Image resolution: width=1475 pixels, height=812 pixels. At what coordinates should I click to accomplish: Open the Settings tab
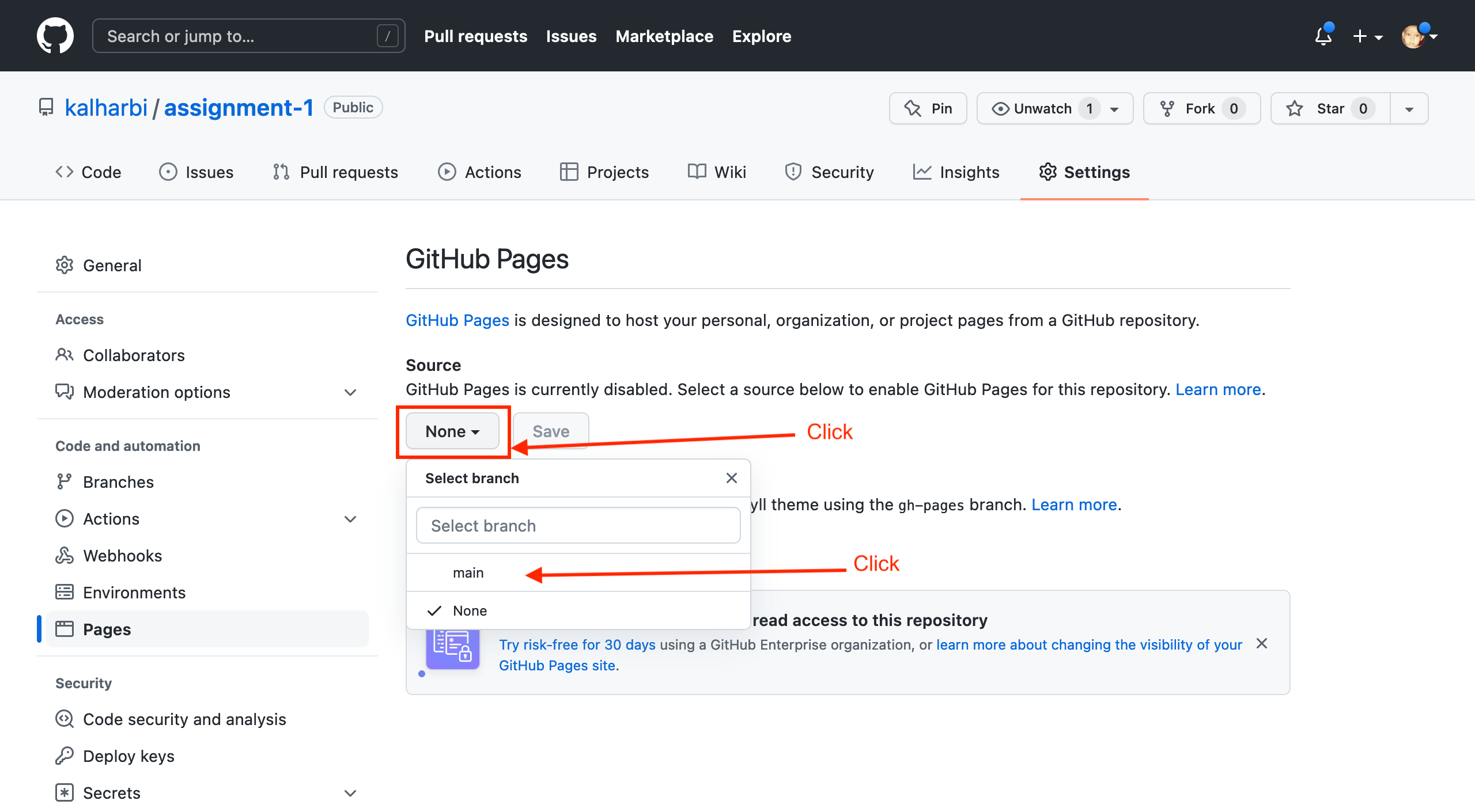[1084, 172]
